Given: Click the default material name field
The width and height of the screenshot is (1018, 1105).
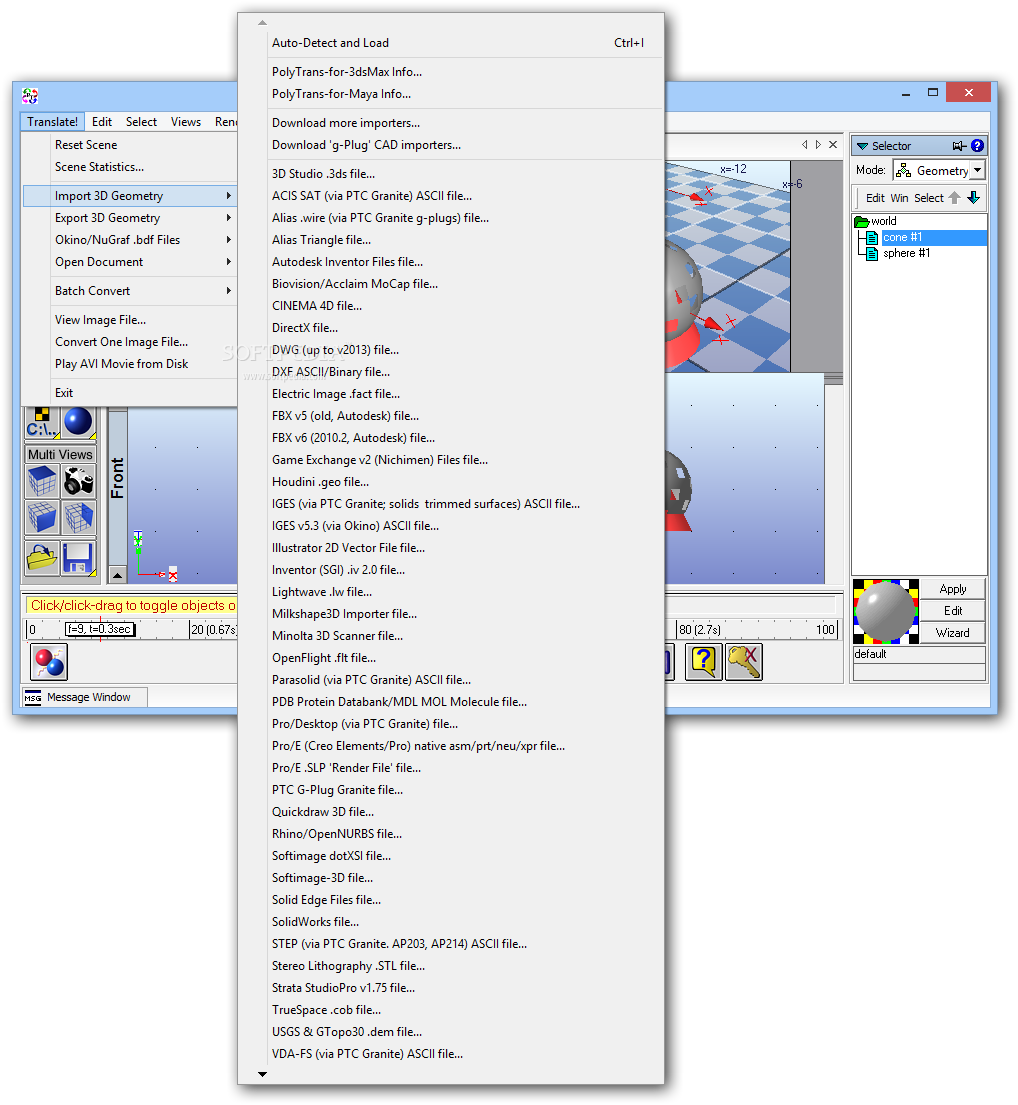Looking at the screenshot, I should (x=919, y=654).
